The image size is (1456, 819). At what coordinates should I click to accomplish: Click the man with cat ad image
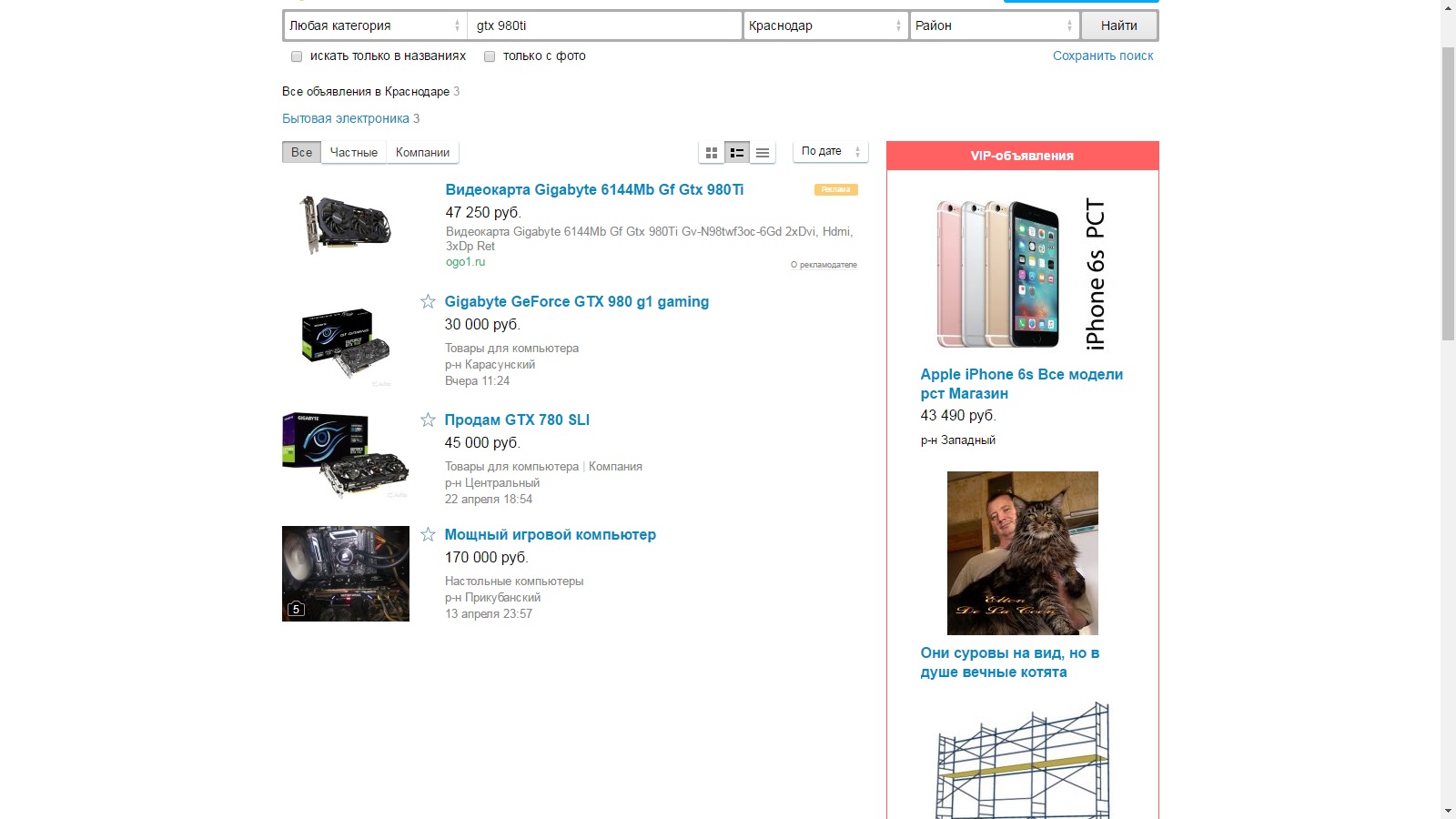pos(1023,553)
